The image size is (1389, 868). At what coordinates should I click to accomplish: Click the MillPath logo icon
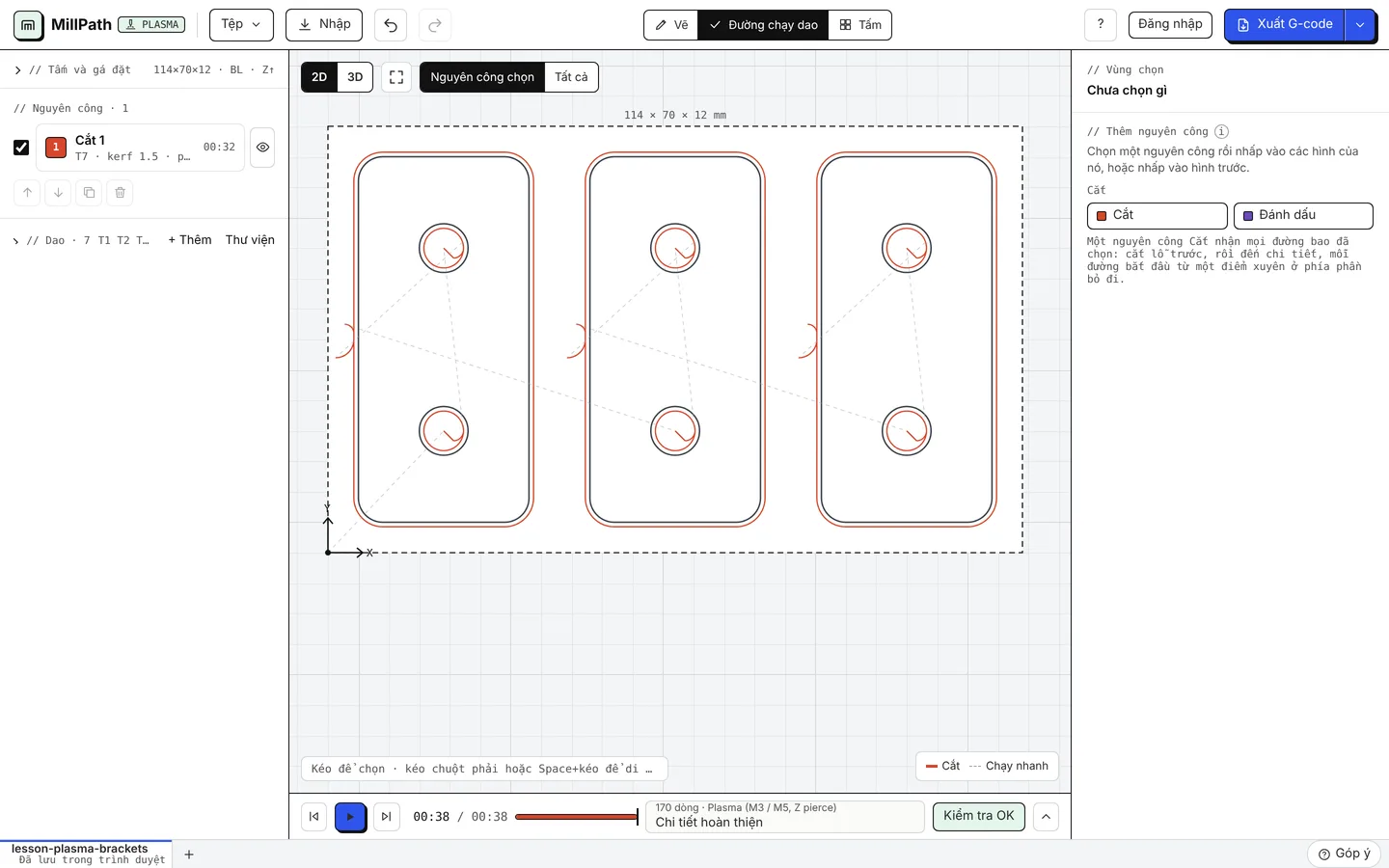click(x=28, y=25)
